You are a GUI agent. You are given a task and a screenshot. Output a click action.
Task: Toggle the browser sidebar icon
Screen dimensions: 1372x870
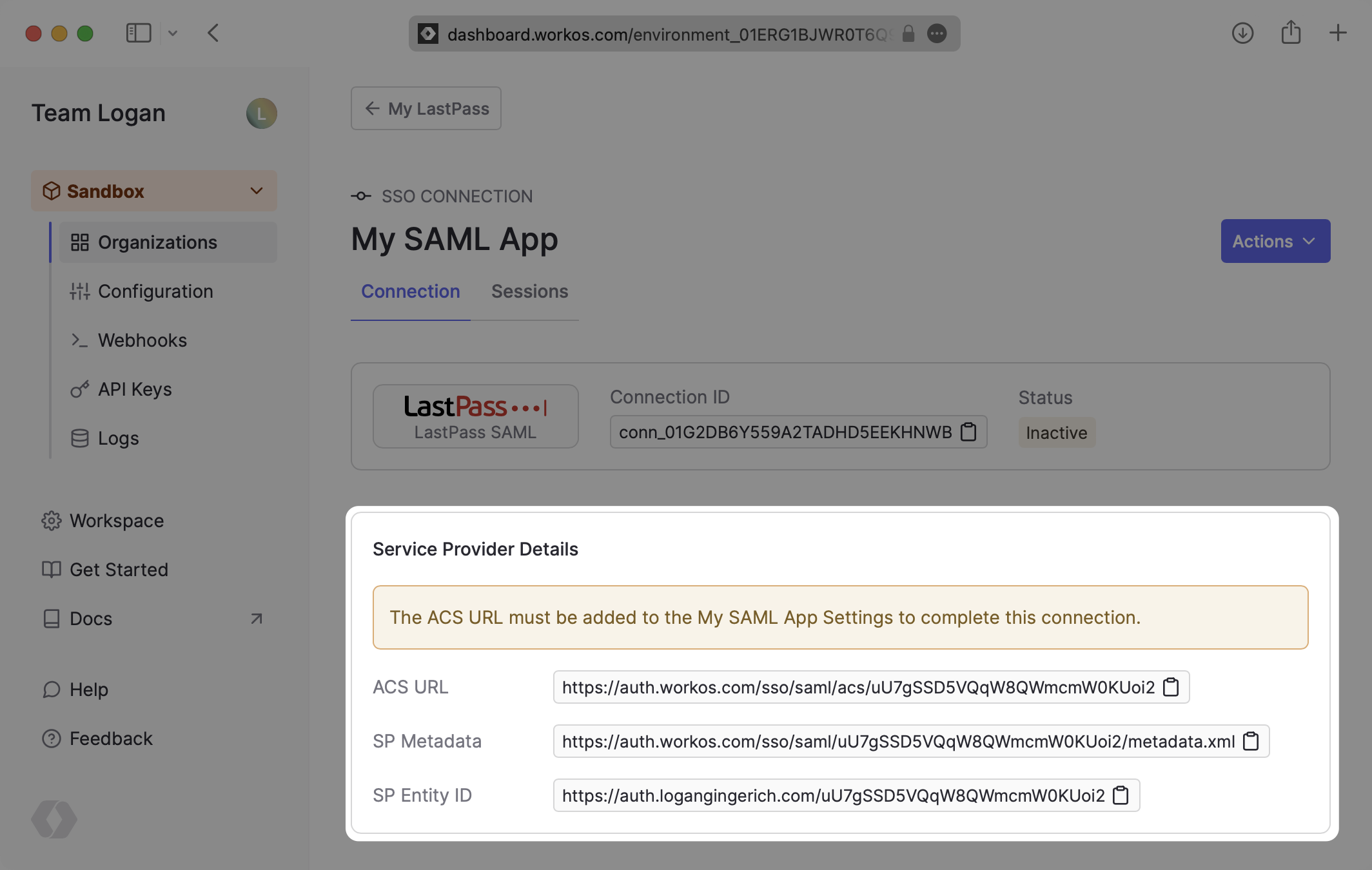(138, 33)
